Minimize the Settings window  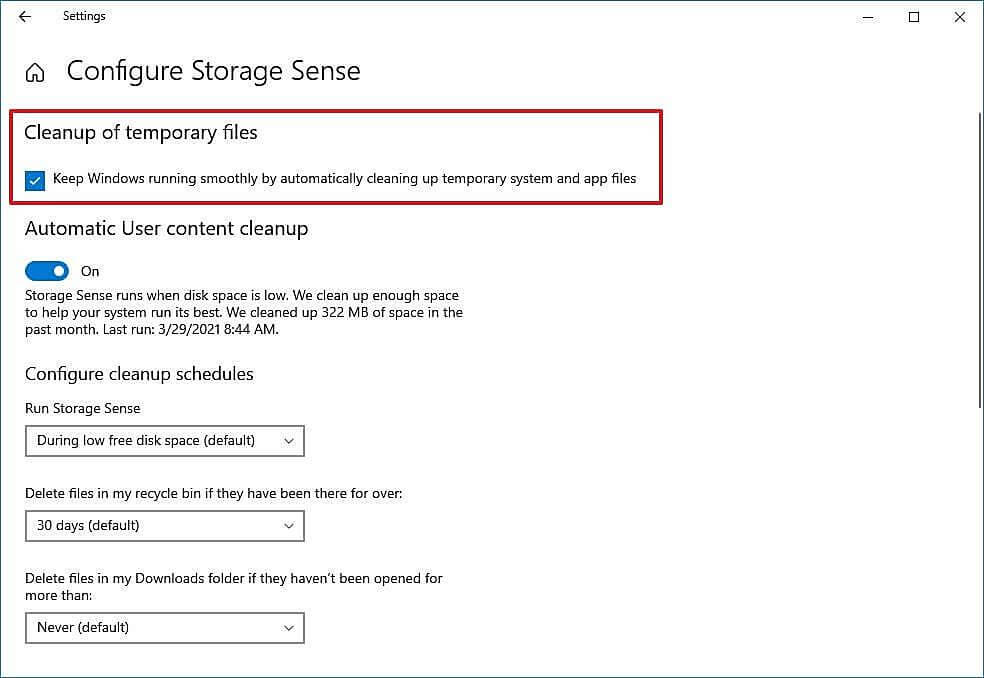[867, 17]
